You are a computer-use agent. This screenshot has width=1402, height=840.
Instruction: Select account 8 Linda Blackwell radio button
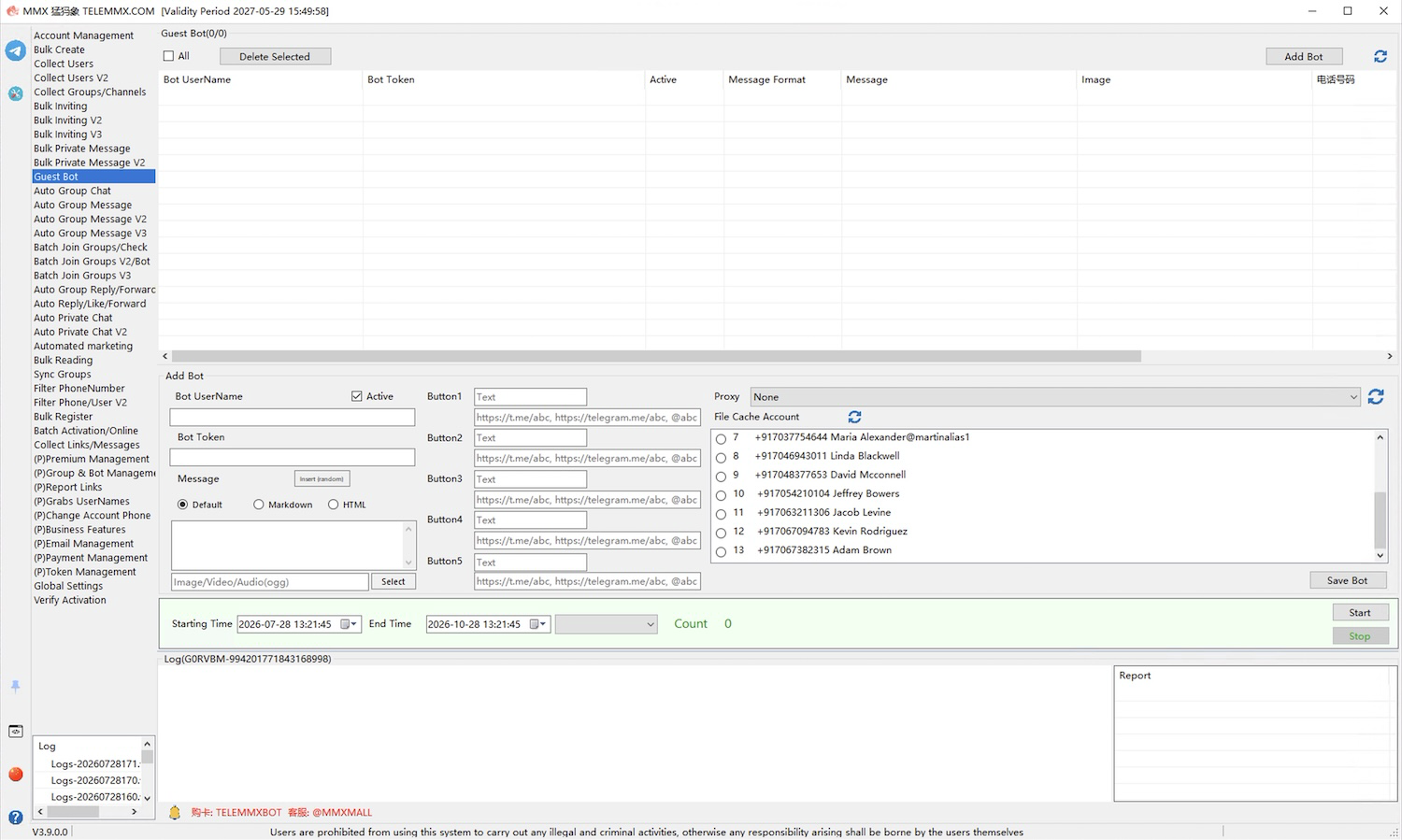click(x=721, y=457)
